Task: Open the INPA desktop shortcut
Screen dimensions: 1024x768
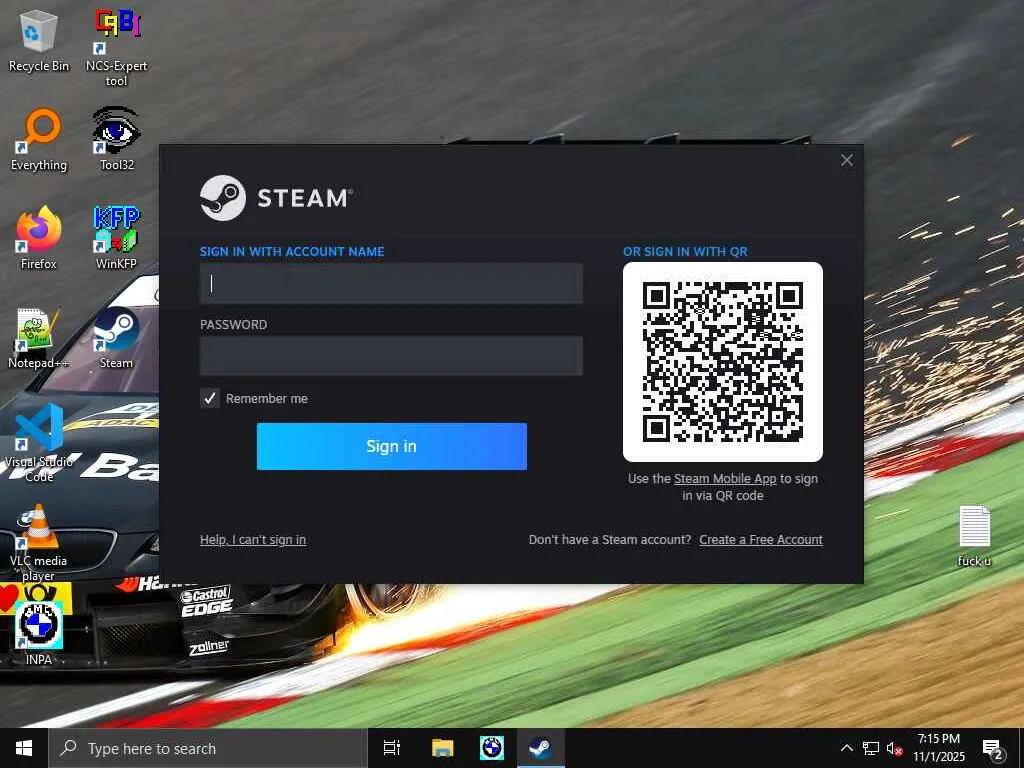Action: click(39, 634)
